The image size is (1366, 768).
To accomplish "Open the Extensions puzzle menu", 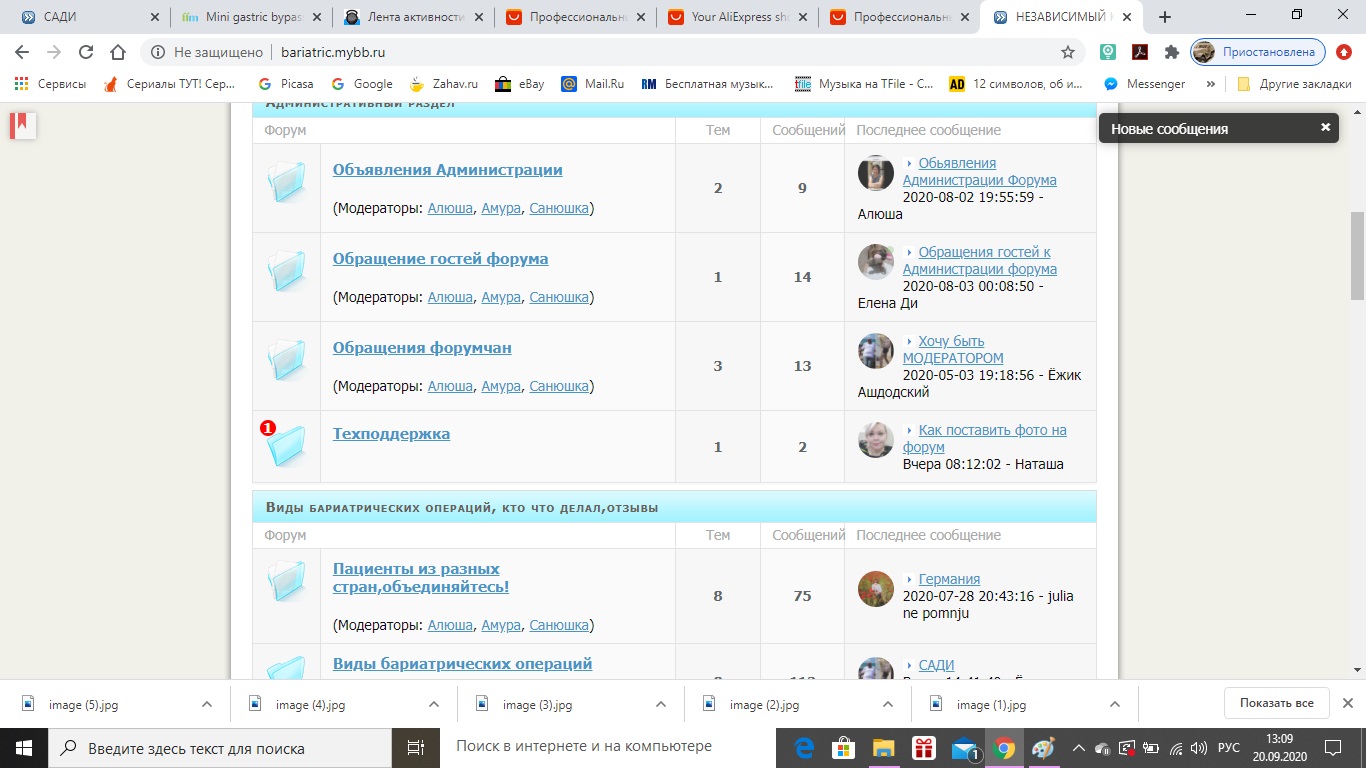I will (1172, 52).
